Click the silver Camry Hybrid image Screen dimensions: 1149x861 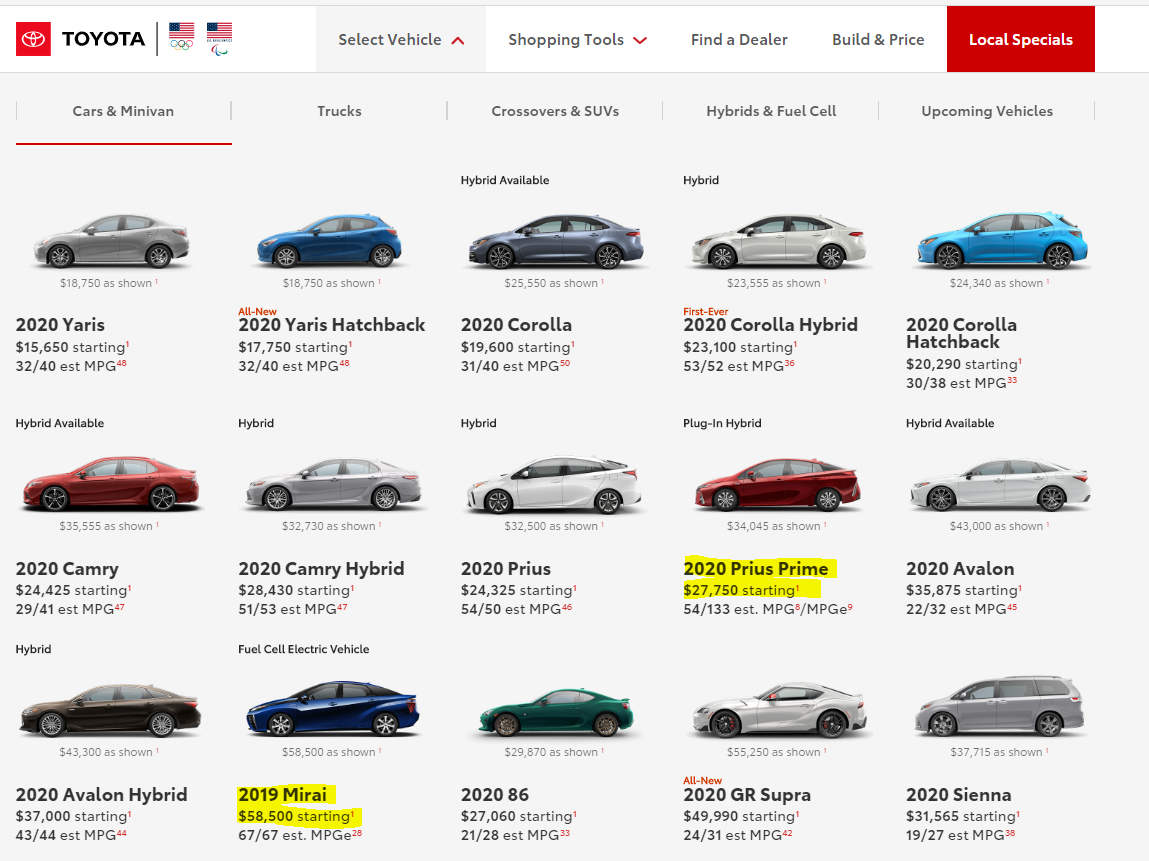[x=333, y=483]
